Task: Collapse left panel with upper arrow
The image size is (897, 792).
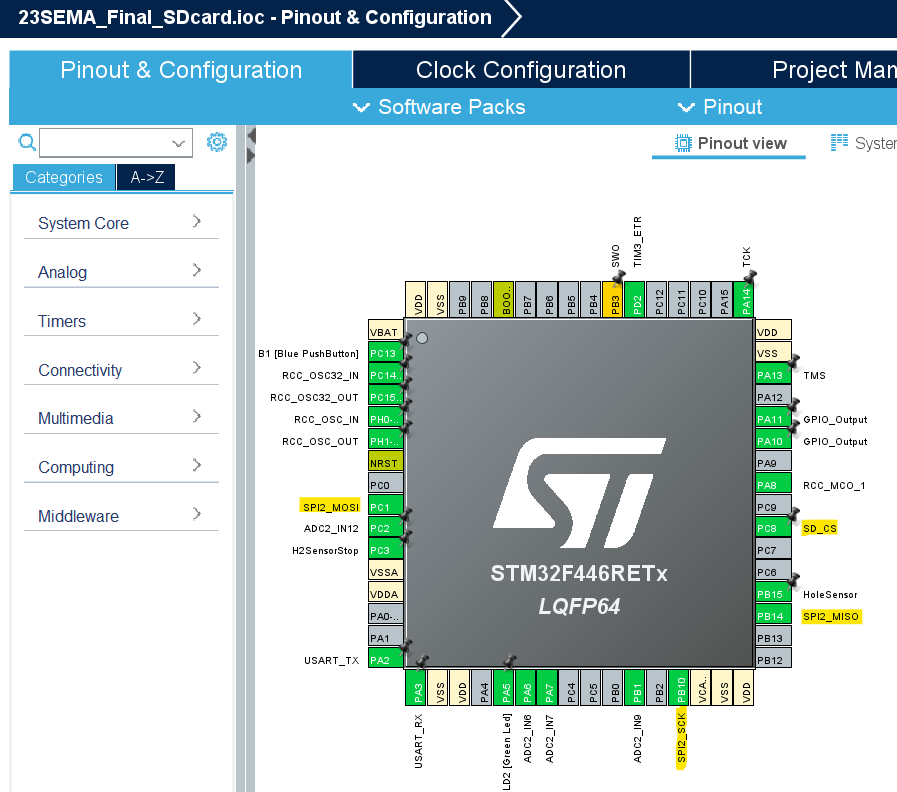Action: pos(251,136)
